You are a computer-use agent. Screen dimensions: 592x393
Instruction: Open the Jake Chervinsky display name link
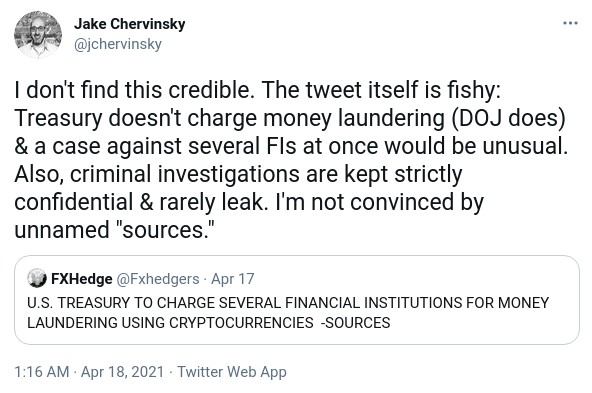point(130,24)
